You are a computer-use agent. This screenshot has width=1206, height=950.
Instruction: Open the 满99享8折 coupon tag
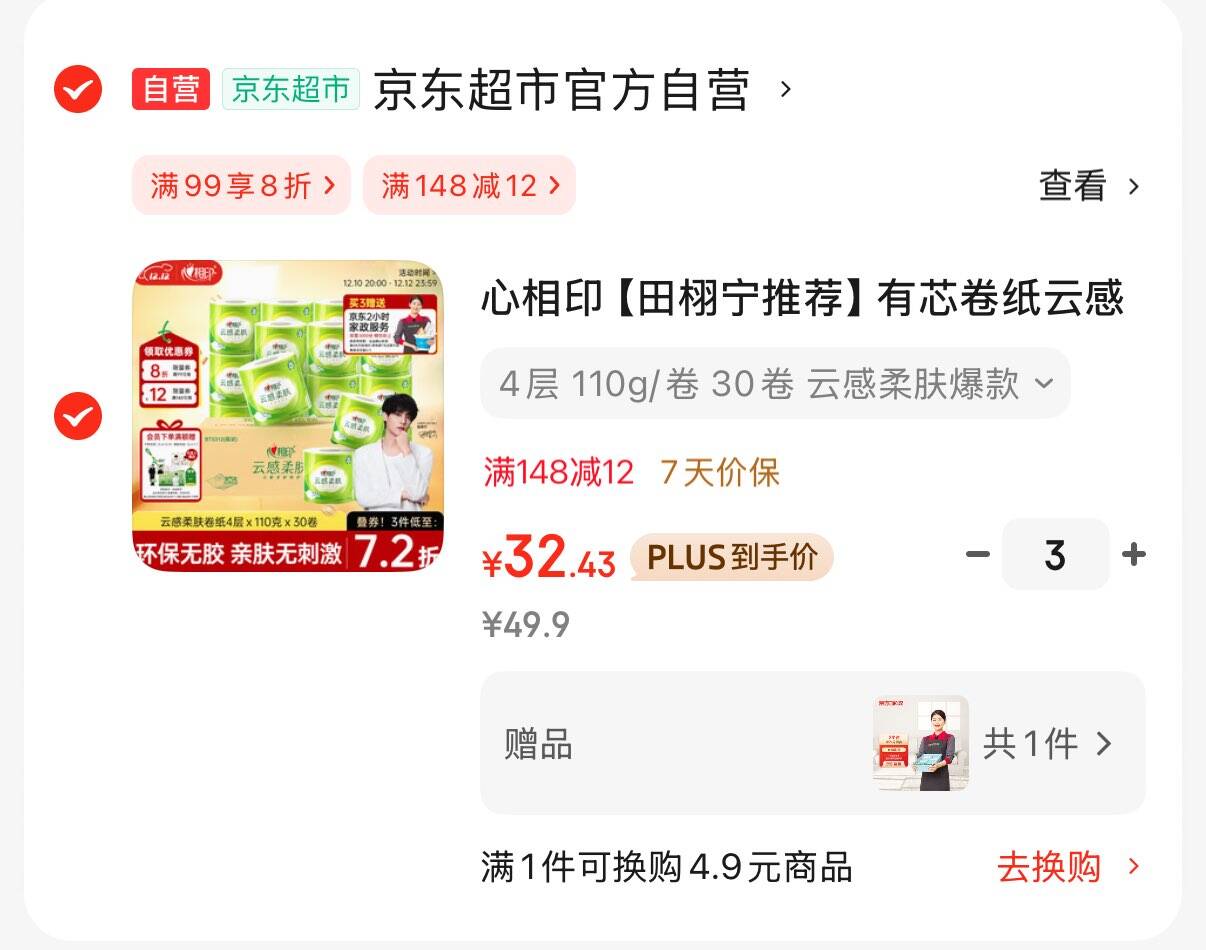(x=241, y=185)
